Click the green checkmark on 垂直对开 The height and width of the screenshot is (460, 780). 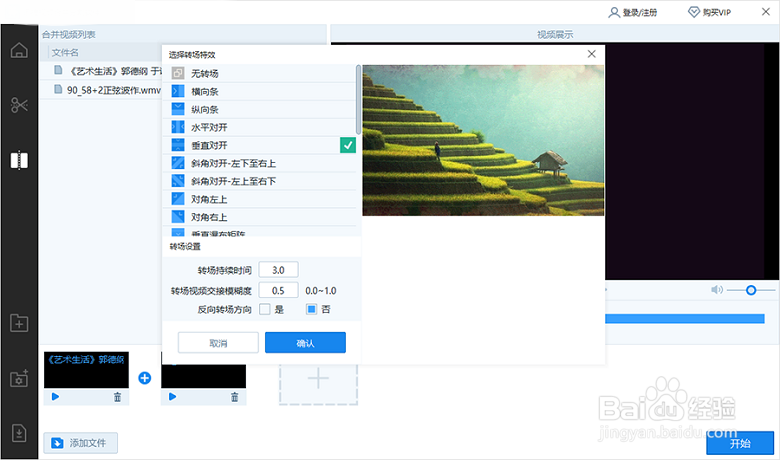click(x=348, y=145)
